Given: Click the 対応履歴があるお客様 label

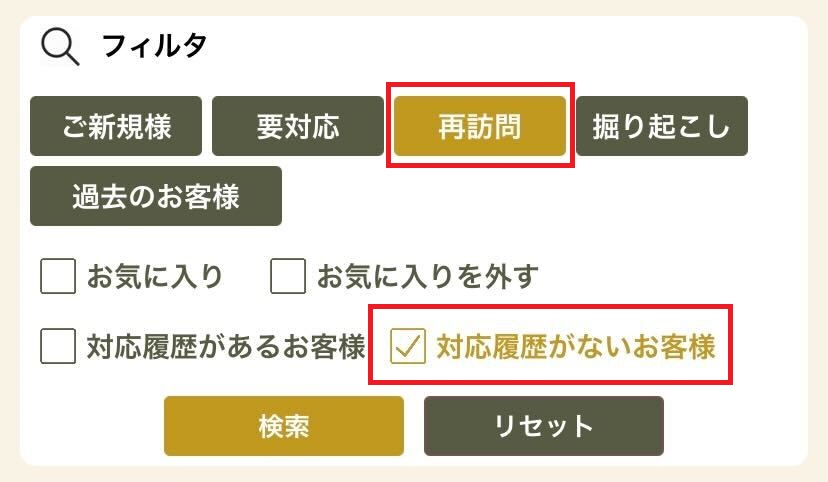Looking at the screenshot, I should click(225, 347).
